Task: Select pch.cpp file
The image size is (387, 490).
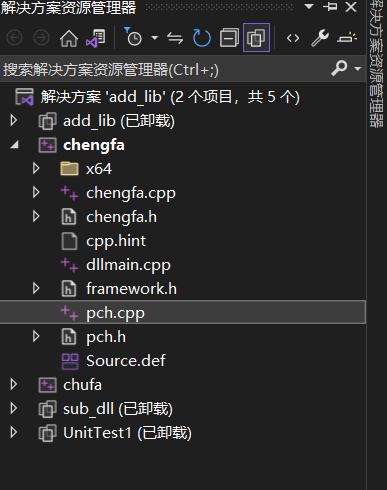Action: (x=115, y=314)
